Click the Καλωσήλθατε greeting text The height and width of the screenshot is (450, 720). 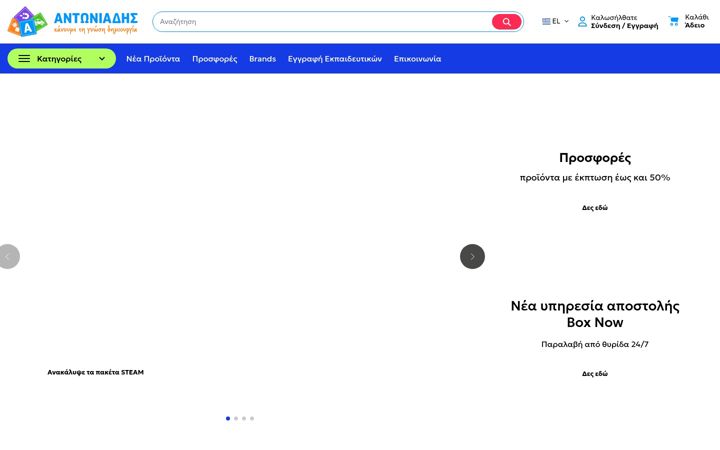click(x=614, y=17)
